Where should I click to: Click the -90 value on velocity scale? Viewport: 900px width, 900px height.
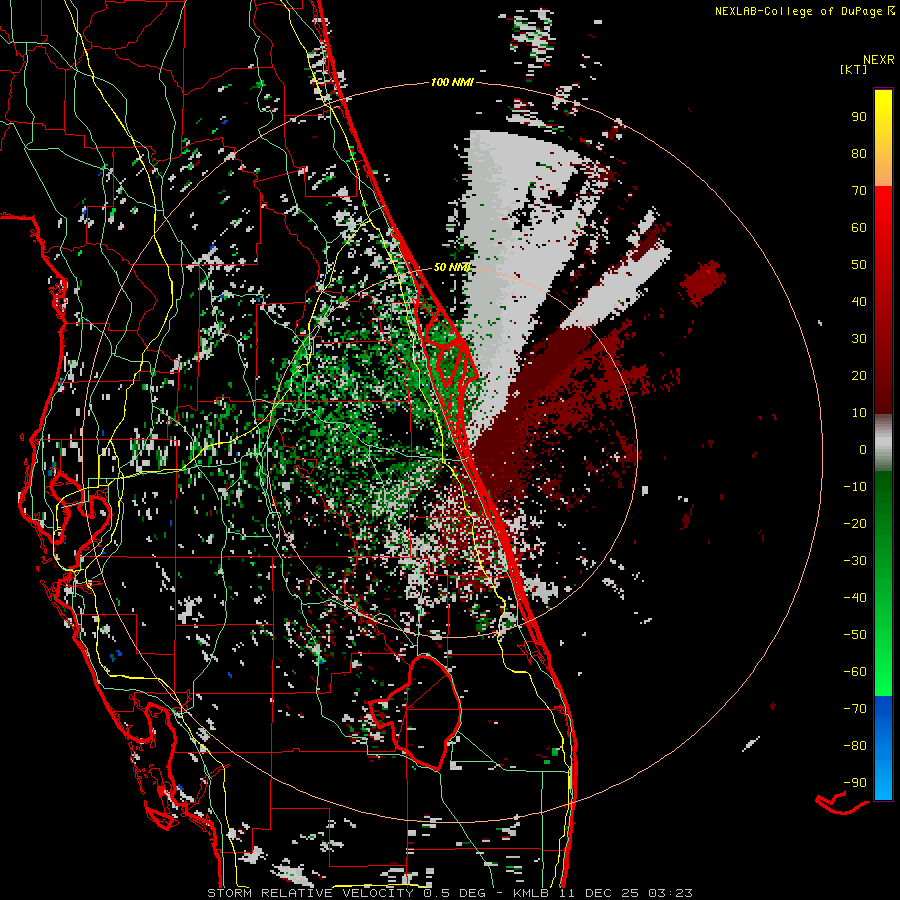click(x=855, y=783)
